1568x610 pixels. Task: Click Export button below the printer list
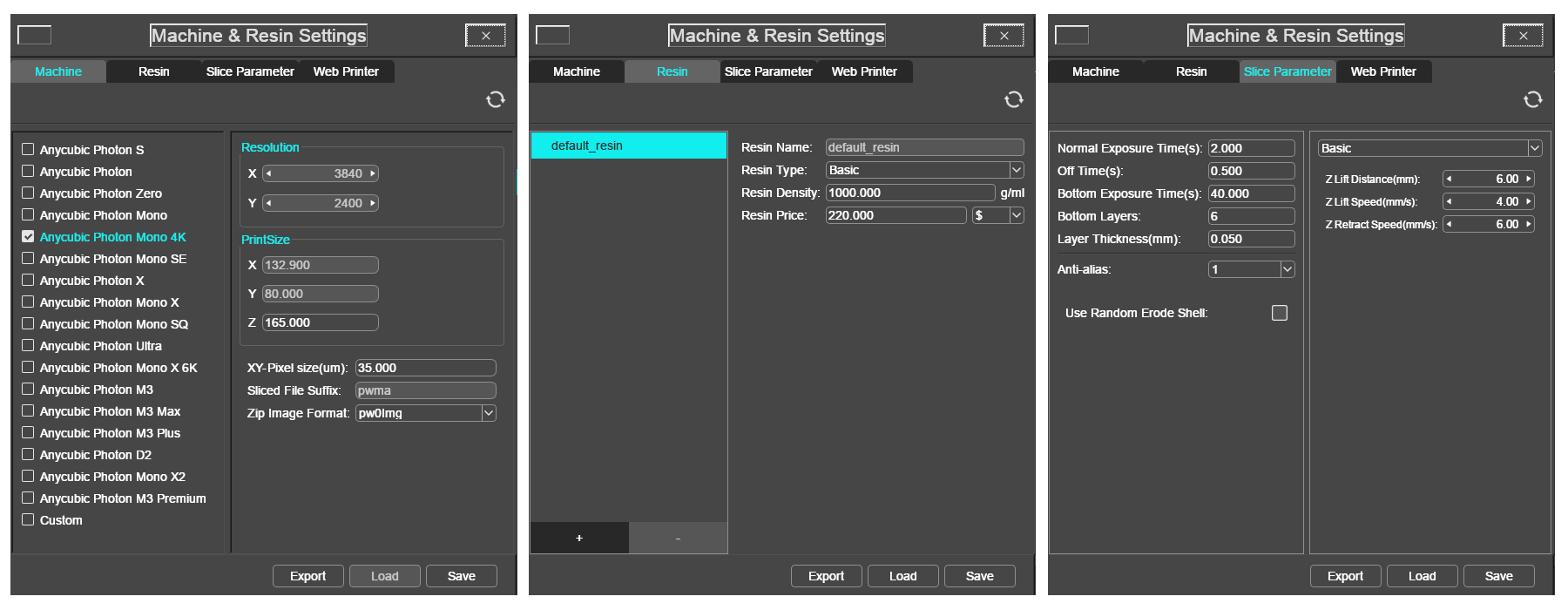pos(308,576)
